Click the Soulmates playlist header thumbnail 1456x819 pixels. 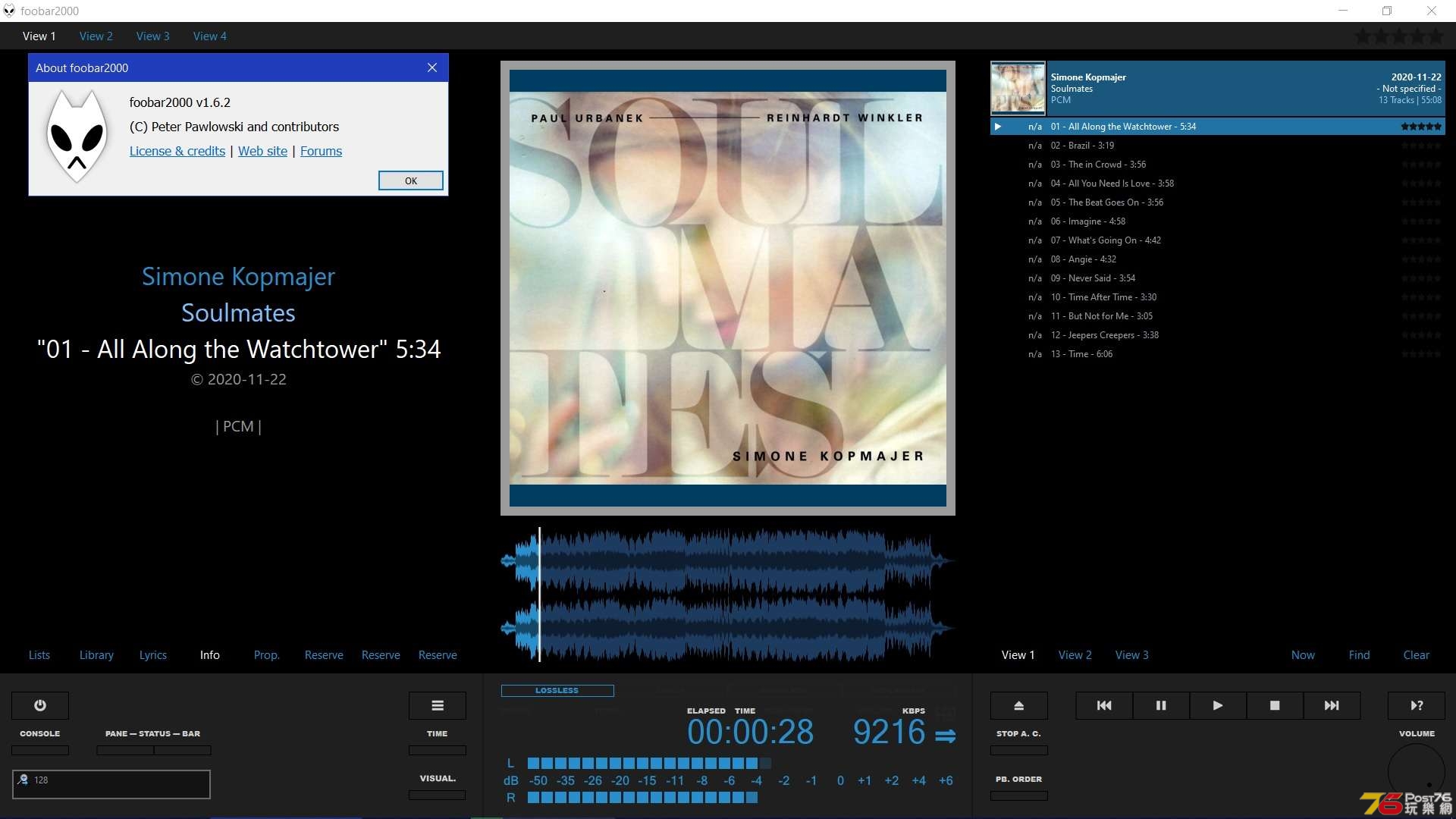point(1018,88)
